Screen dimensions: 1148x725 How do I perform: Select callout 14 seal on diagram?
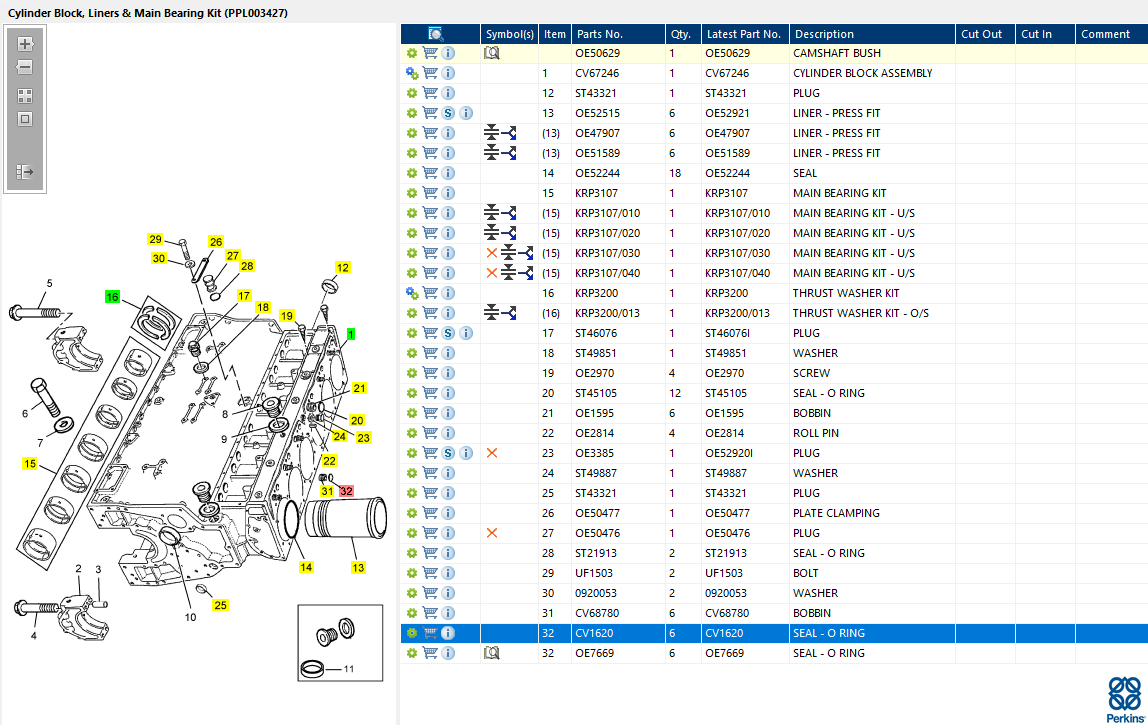point(306,567)
